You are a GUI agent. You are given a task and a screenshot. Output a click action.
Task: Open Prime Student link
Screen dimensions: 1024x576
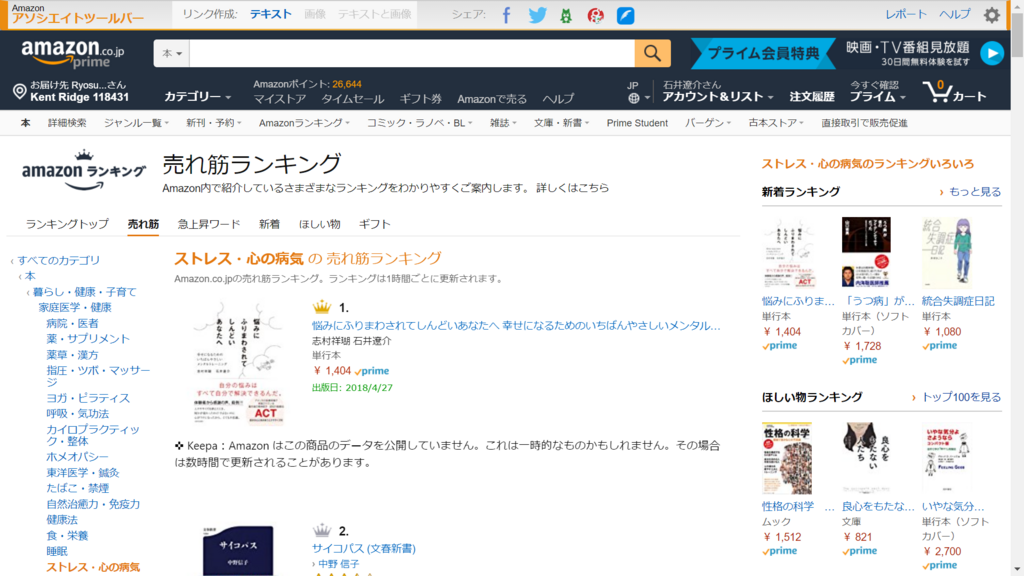point(637,123)
